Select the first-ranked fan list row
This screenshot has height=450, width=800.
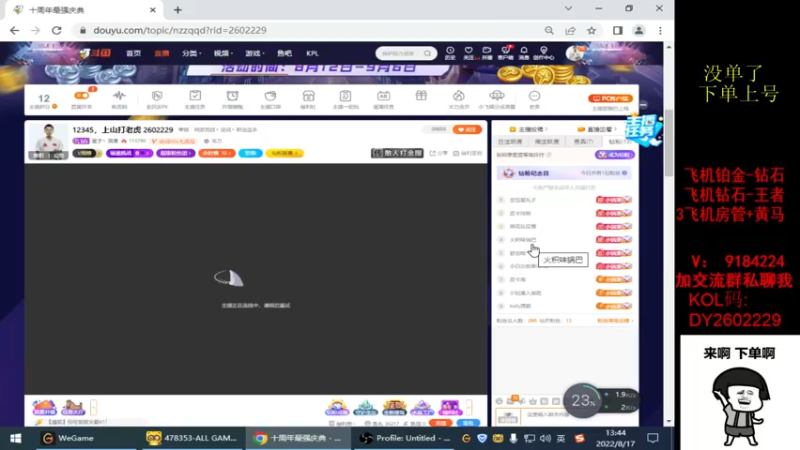[564, 200]
